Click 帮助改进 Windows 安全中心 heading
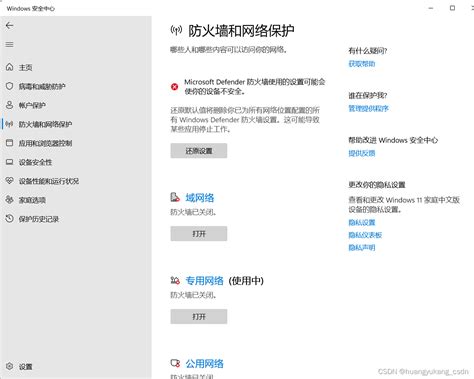The height and width of the screenshot is (379, 474). [x=393, y=140]
